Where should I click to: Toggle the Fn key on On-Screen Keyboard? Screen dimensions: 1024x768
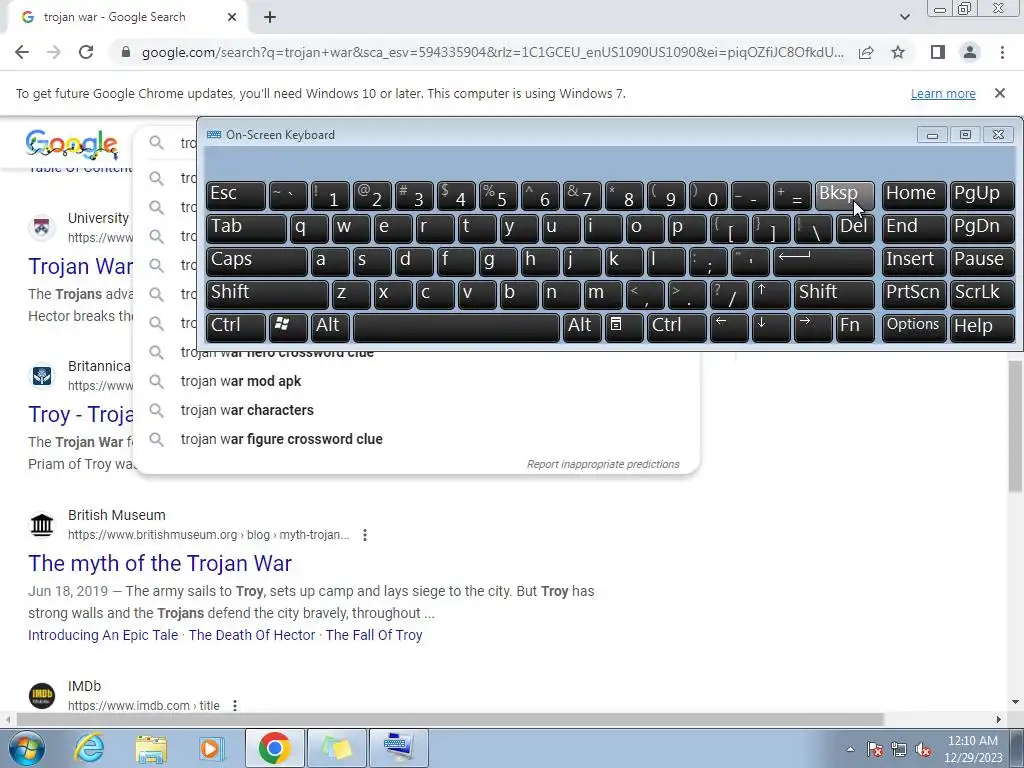click(854, 327)
